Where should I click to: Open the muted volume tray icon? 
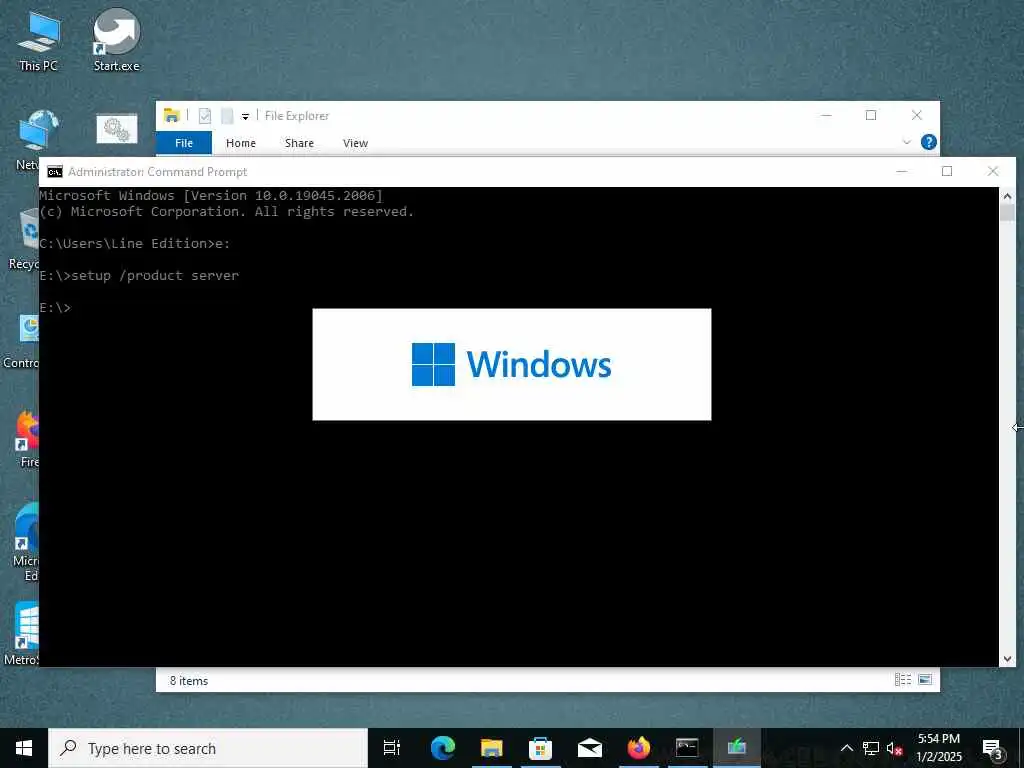coord(895,748)
